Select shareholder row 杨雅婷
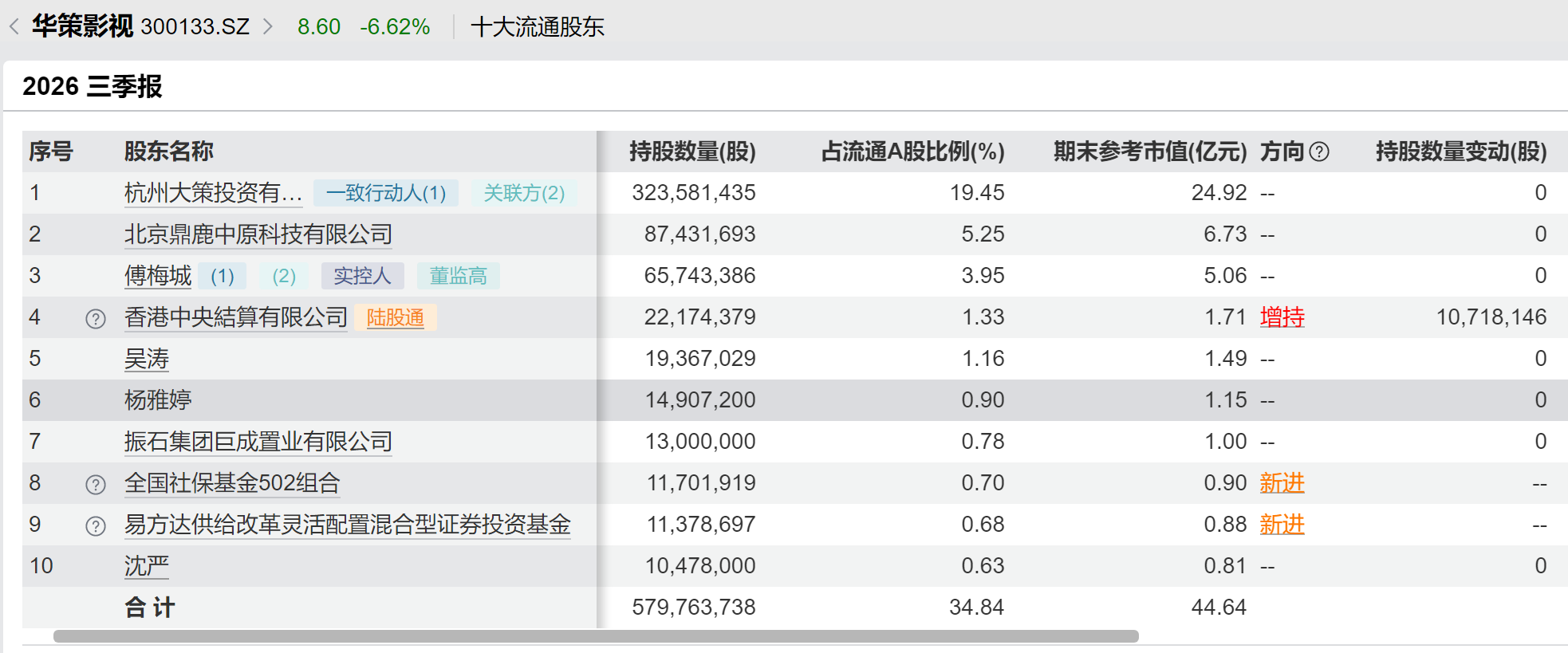1568x653 pixels. click(x=795, y=400)
